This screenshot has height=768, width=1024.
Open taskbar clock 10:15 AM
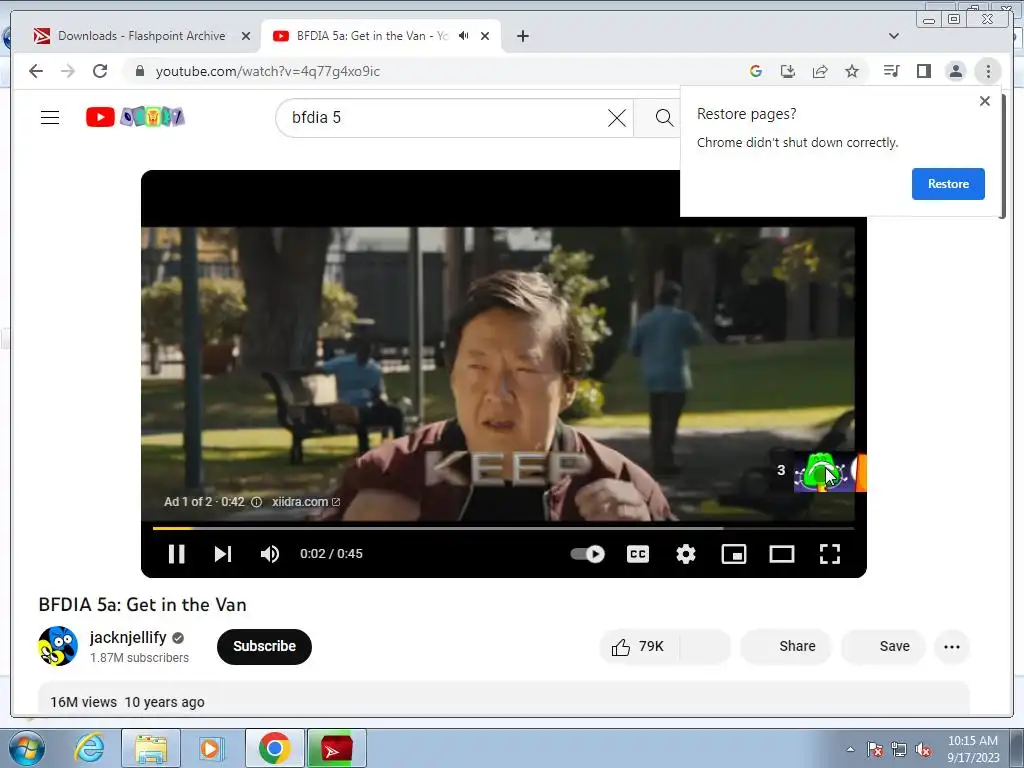(972, 749)
